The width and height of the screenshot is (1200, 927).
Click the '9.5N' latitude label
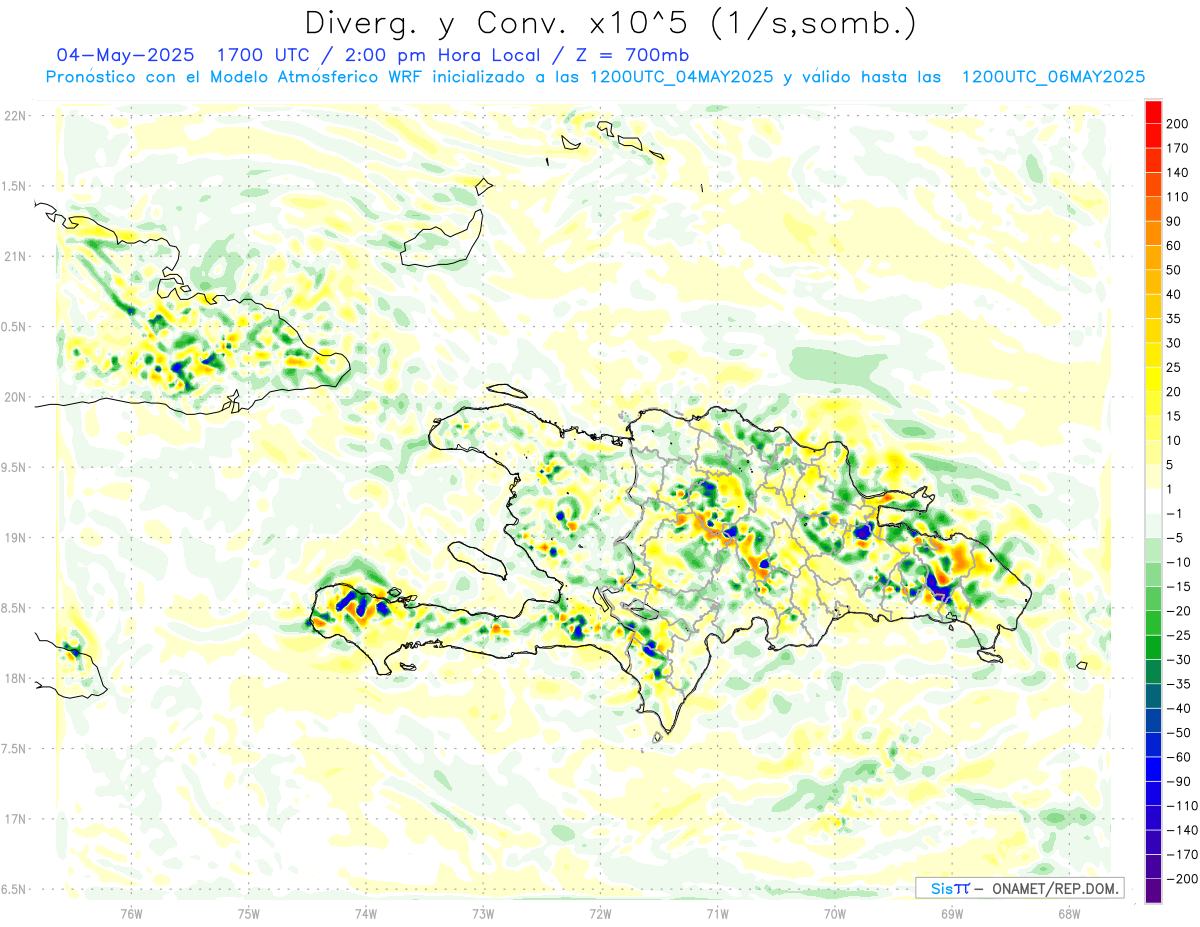click(15, 467)
